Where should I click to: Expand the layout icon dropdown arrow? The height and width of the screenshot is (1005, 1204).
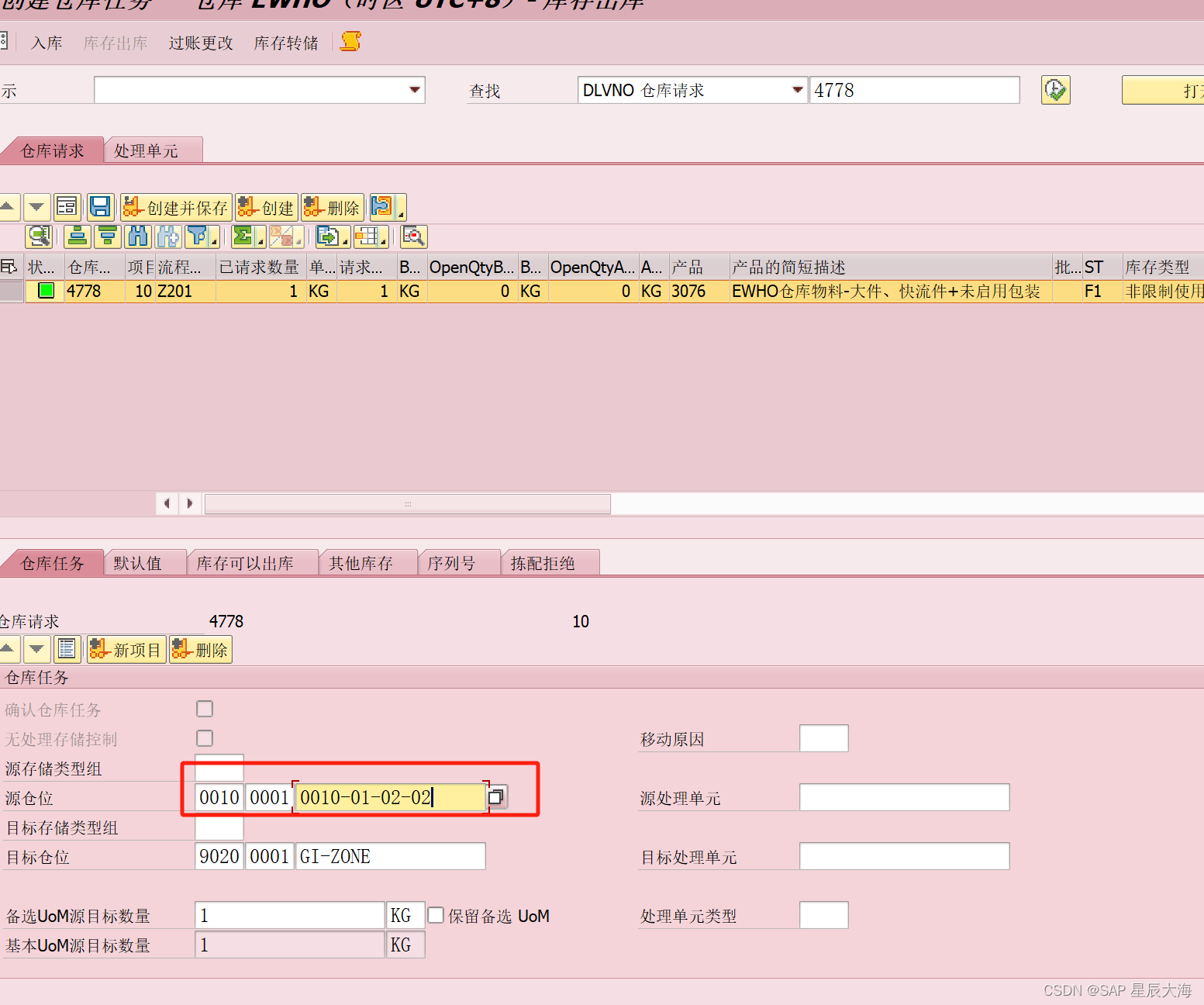coord(383,241)
